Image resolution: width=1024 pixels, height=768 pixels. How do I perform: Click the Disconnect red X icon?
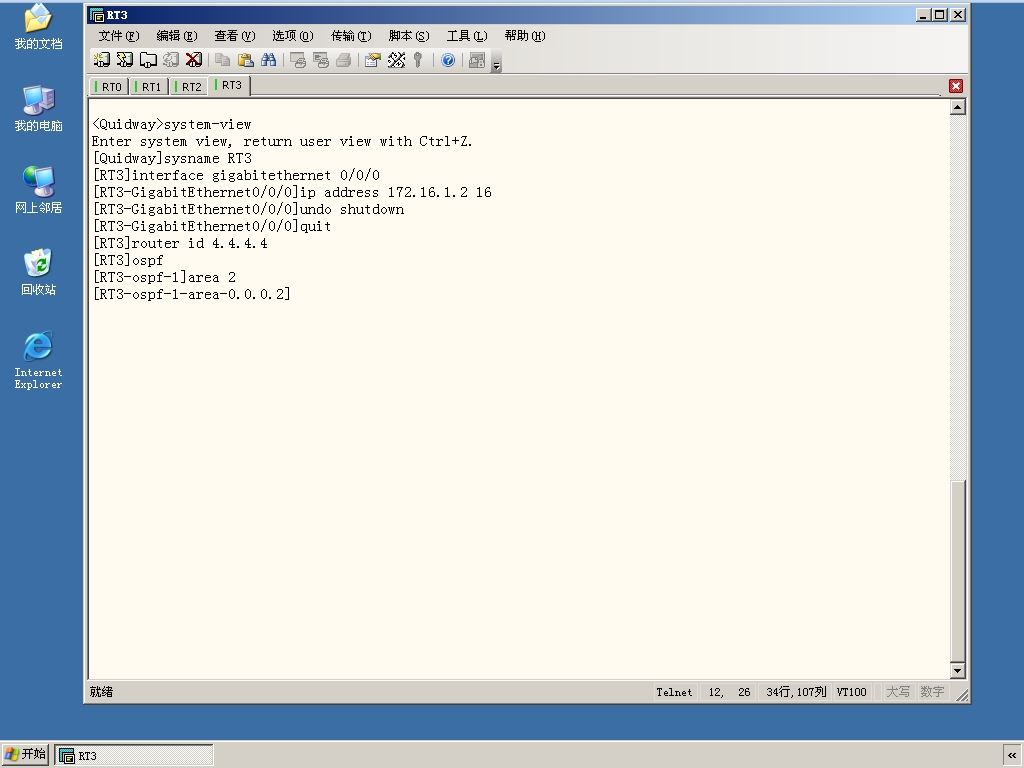[x=194, y=60]
